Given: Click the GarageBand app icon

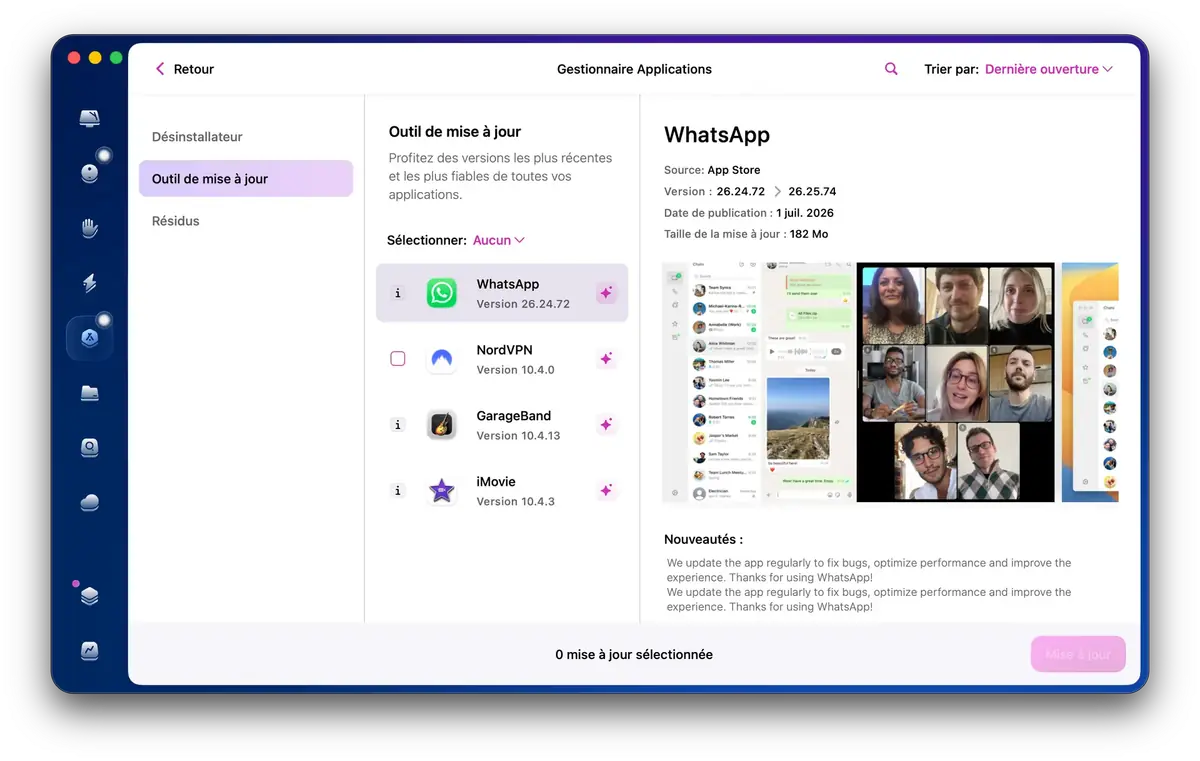Looking at the screenshot, I should [442, 425].
